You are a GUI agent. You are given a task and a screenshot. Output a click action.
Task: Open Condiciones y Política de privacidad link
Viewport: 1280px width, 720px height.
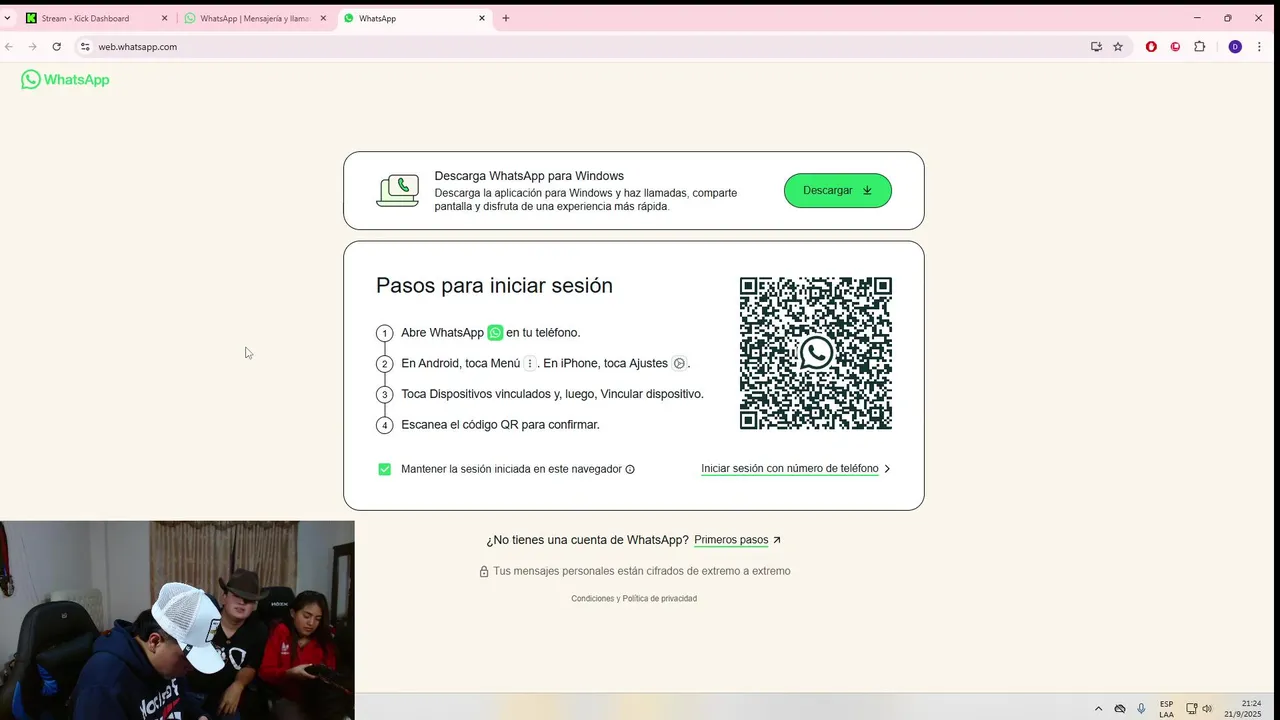[x=634, y=598]
